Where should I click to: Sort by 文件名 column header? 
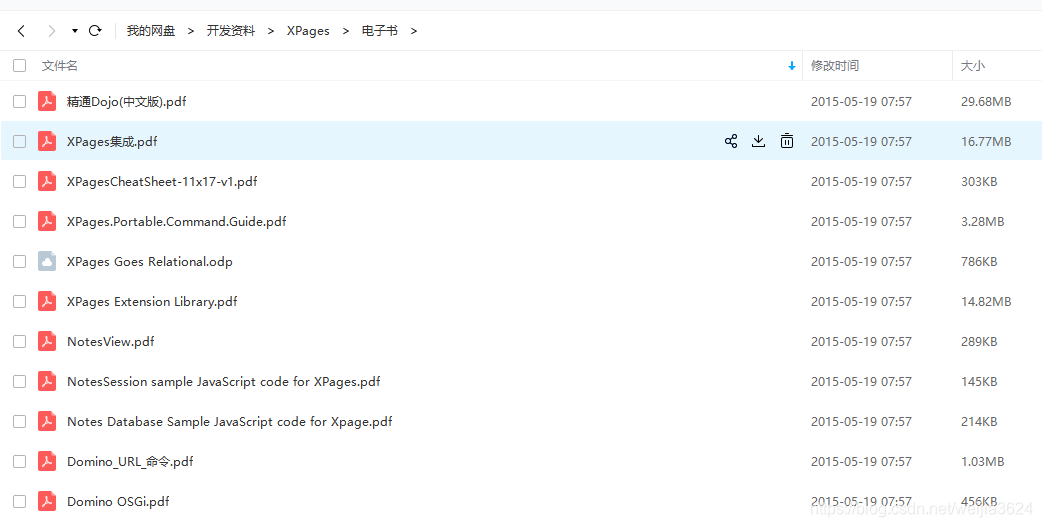[x=60, y=66]
